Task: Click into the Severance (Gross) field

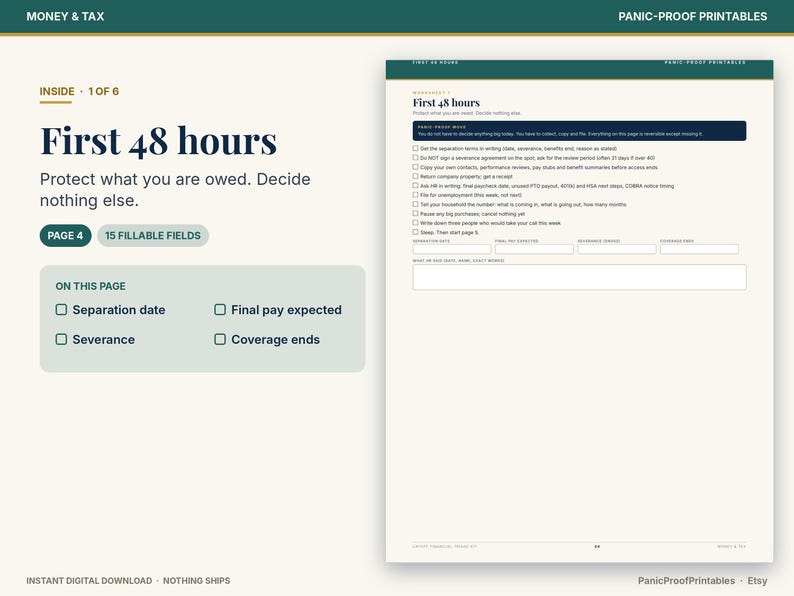Action: tap(617, 249)
